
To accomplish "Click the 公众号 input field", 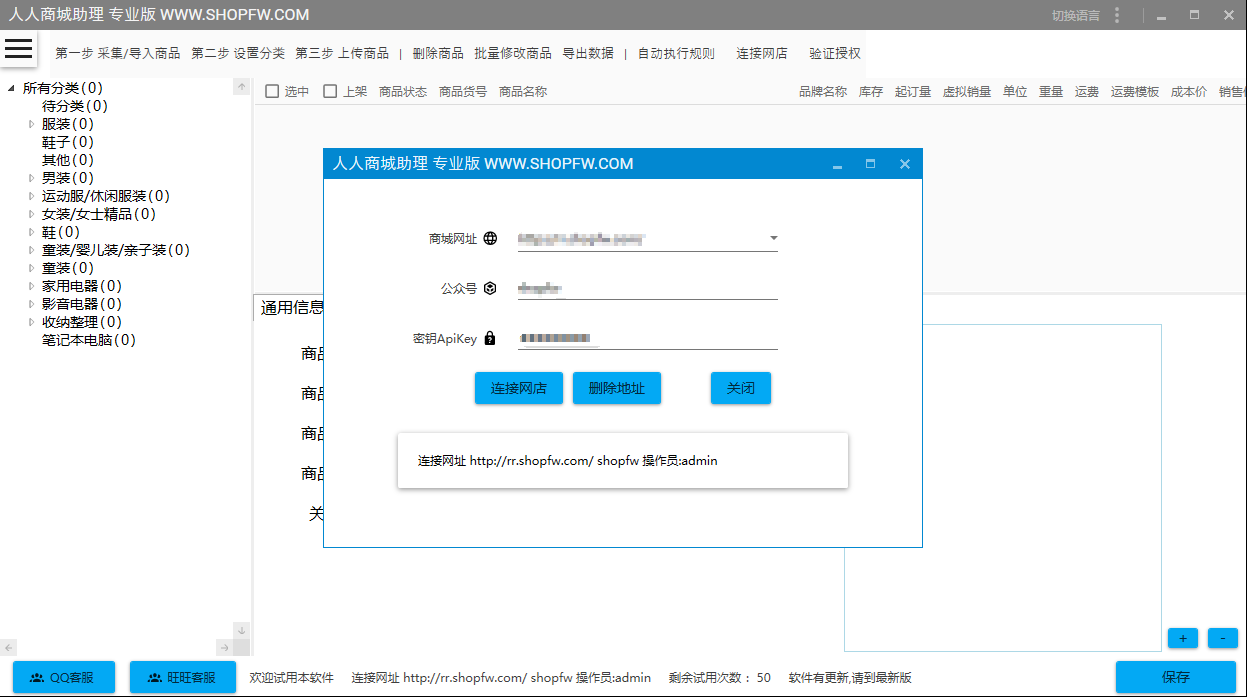I will [x=647, y=289].
